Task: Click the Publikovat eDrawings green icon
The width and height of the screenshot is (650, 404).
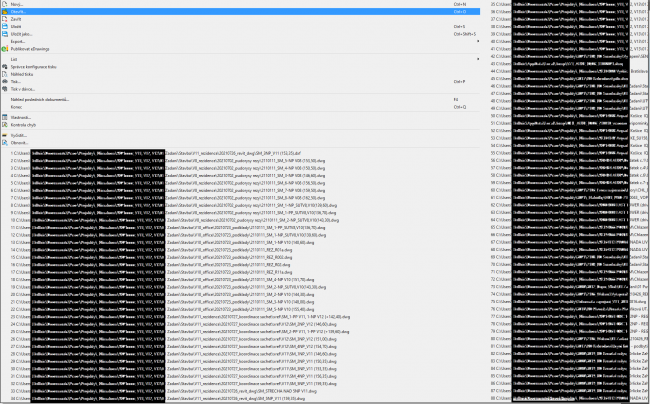Action: pos(5,49)
